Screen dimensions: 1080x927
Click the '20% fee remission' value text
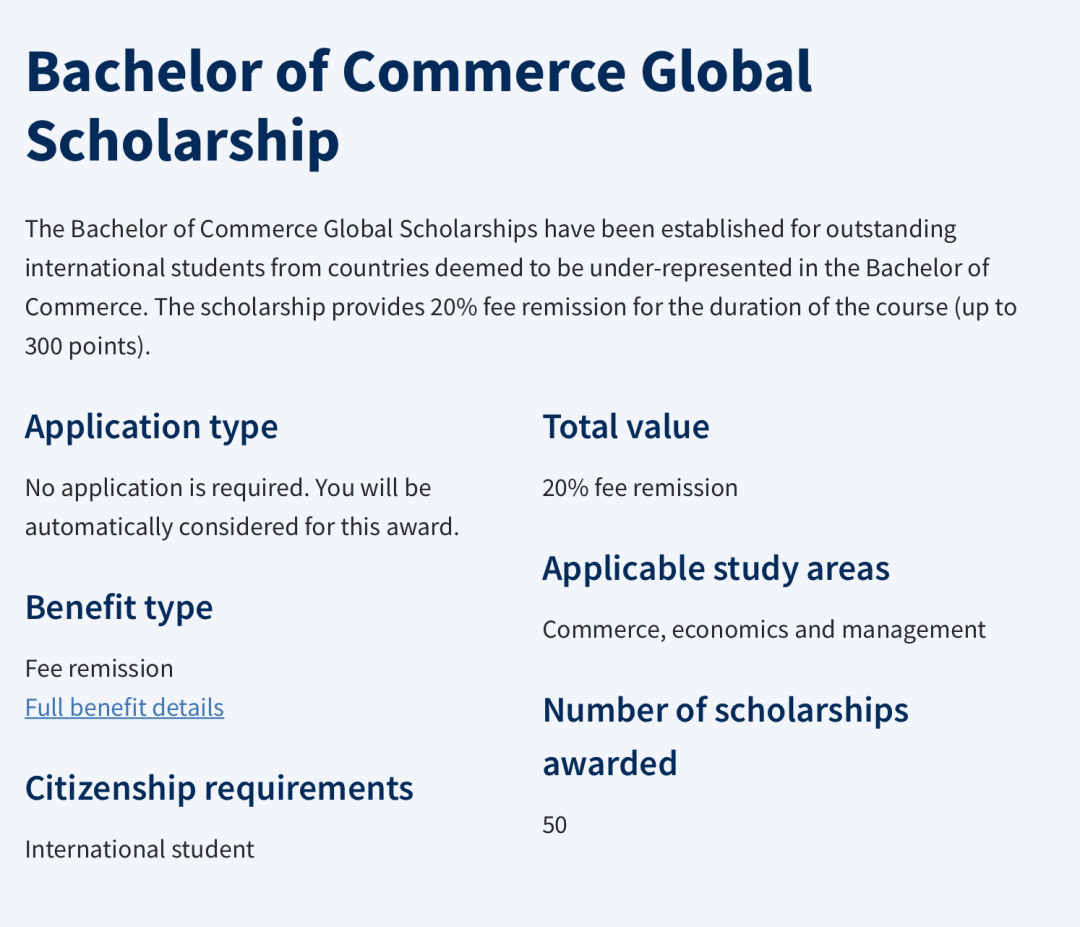click(640, 488)
